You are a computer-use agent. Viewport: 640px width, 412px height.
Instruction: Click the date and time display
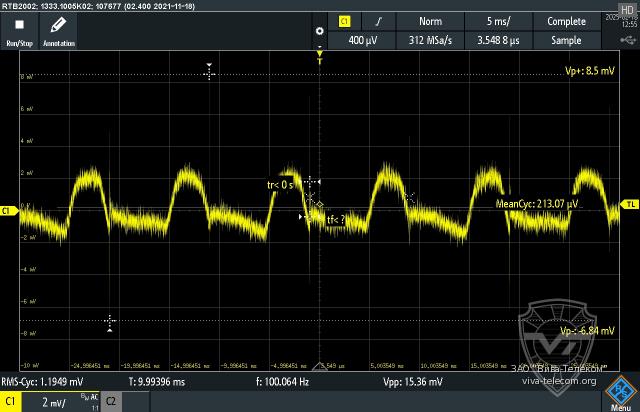click(x=621, y=21)
